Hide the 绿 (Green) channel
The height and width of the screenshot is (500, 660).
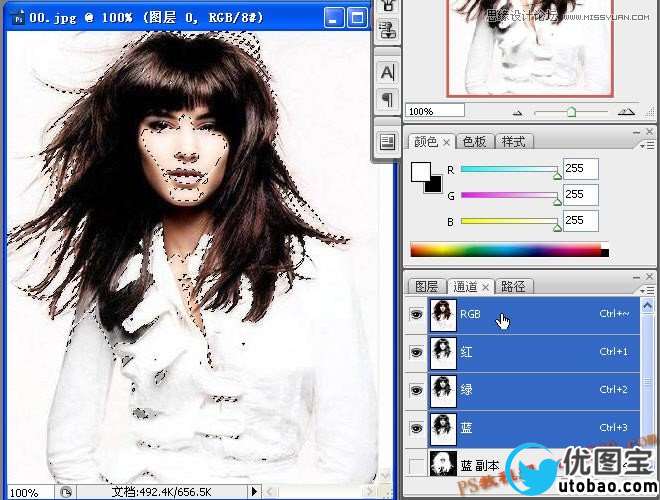tap(416, 390)
